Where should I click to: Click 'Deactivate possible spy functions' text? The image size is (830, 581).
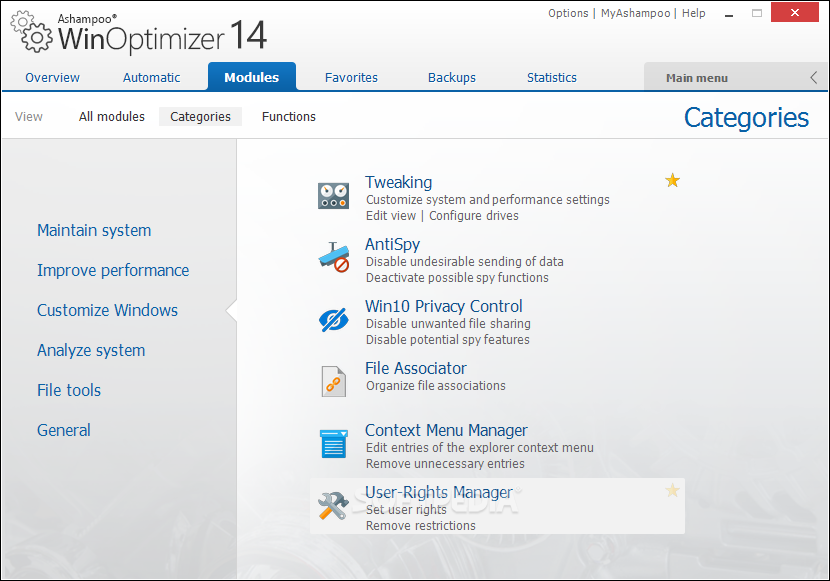(457, 277)
